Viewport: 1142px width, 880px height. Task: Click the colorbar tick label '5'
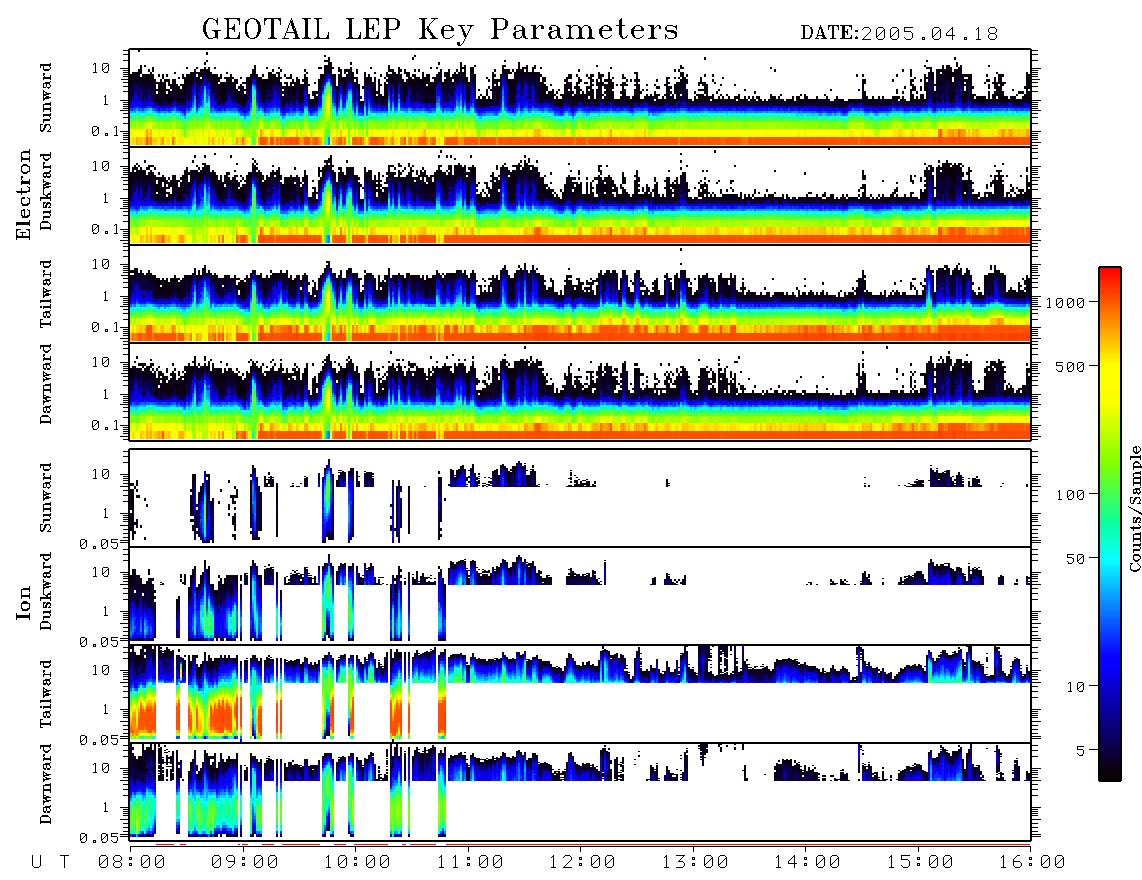[1081, 751]
